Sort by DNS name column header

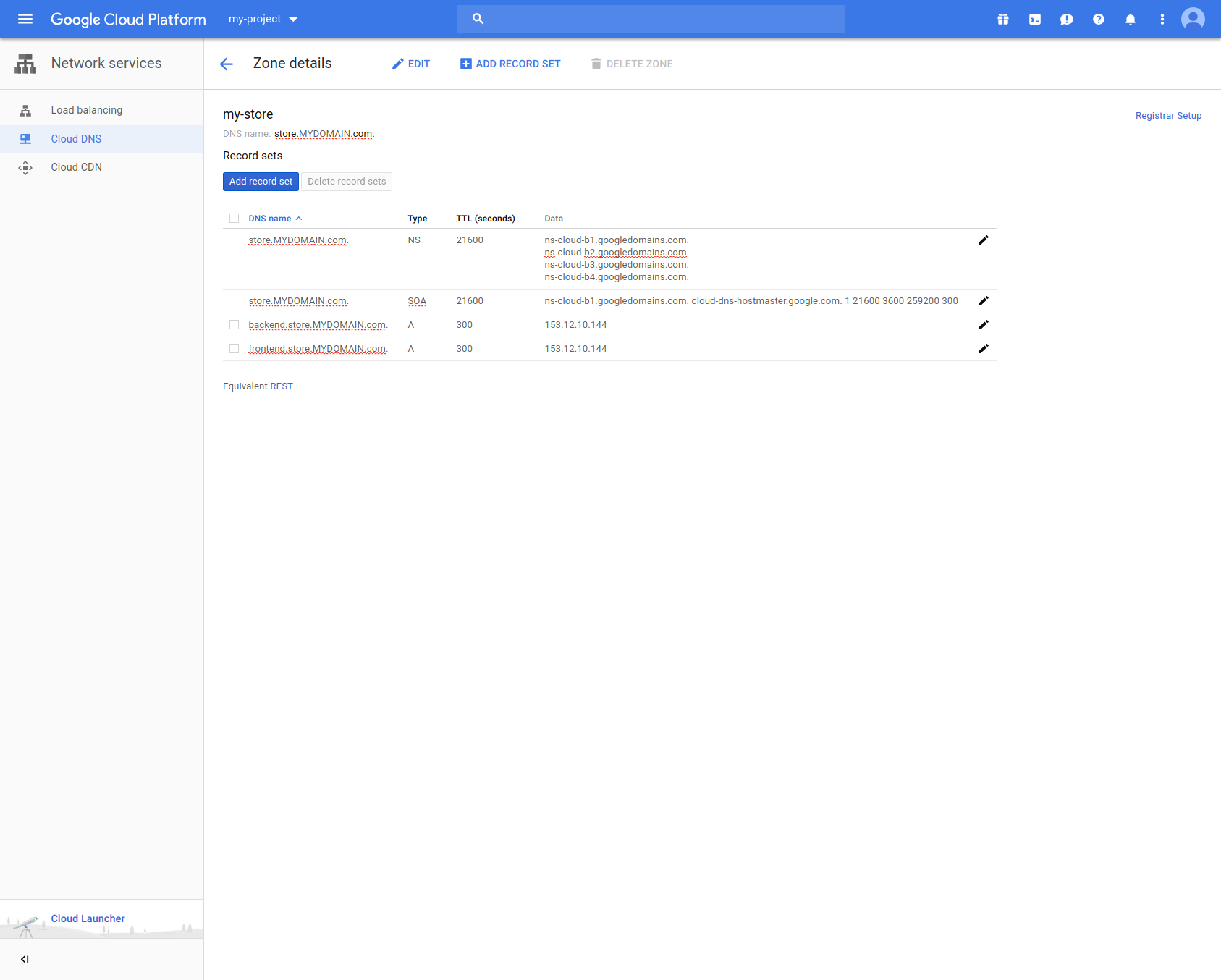point(274,219)
